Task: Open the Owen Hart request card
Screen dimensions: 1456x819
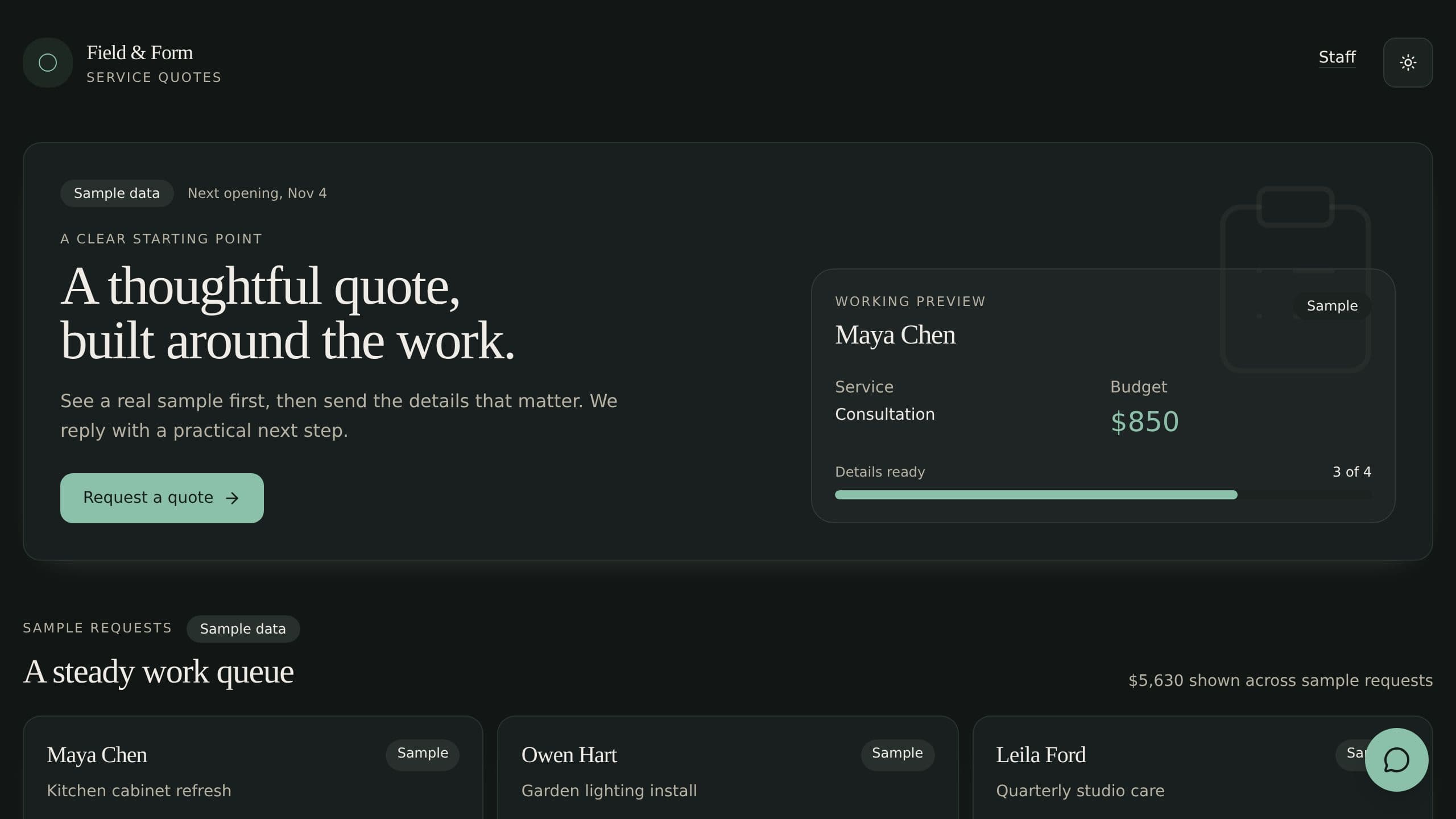Action: coord(727,768)
